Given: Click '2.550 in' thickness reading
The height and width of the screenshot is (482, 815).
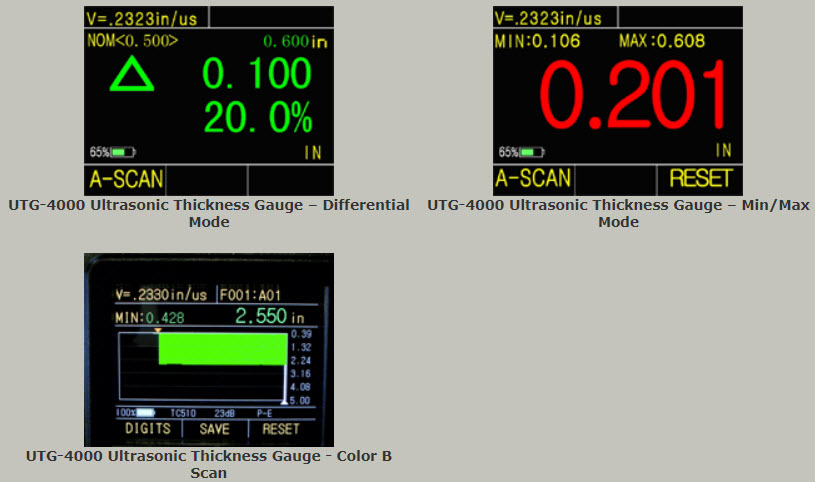Looking at the screenshot, I should (270, 316).
